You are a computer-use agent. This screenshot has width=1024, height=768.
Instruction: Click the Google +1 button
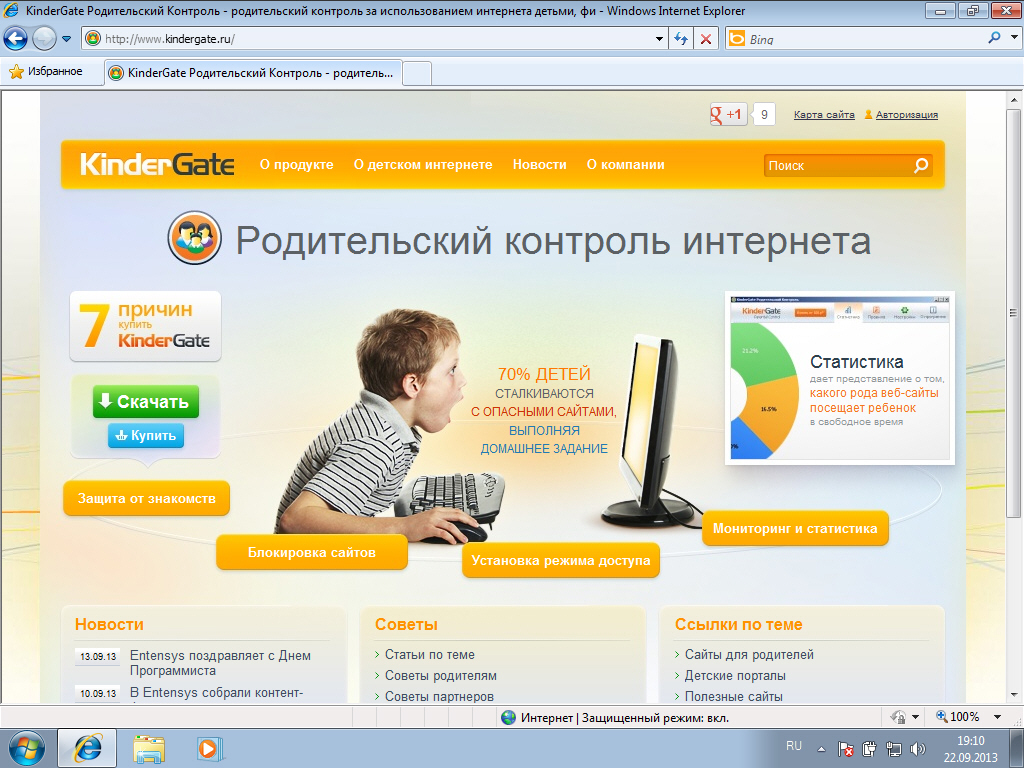click(728, 114)
